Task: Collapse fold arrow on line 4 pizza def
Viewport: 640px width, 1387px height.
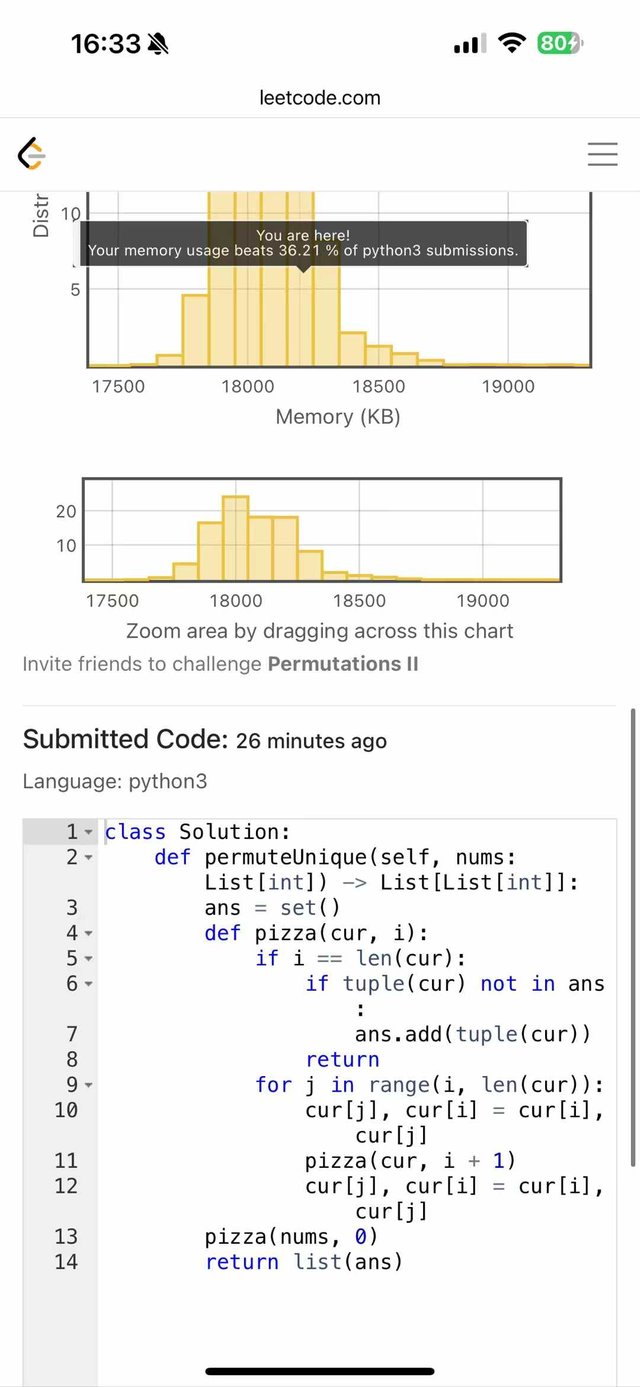Action: click(88, 934)
